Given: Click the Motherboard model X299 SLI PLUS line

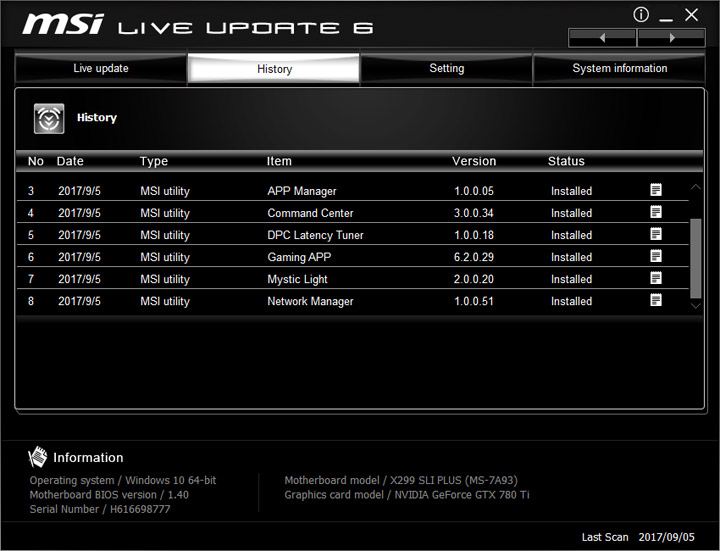Looking at the screenshot, I should (x=401, y=480).
